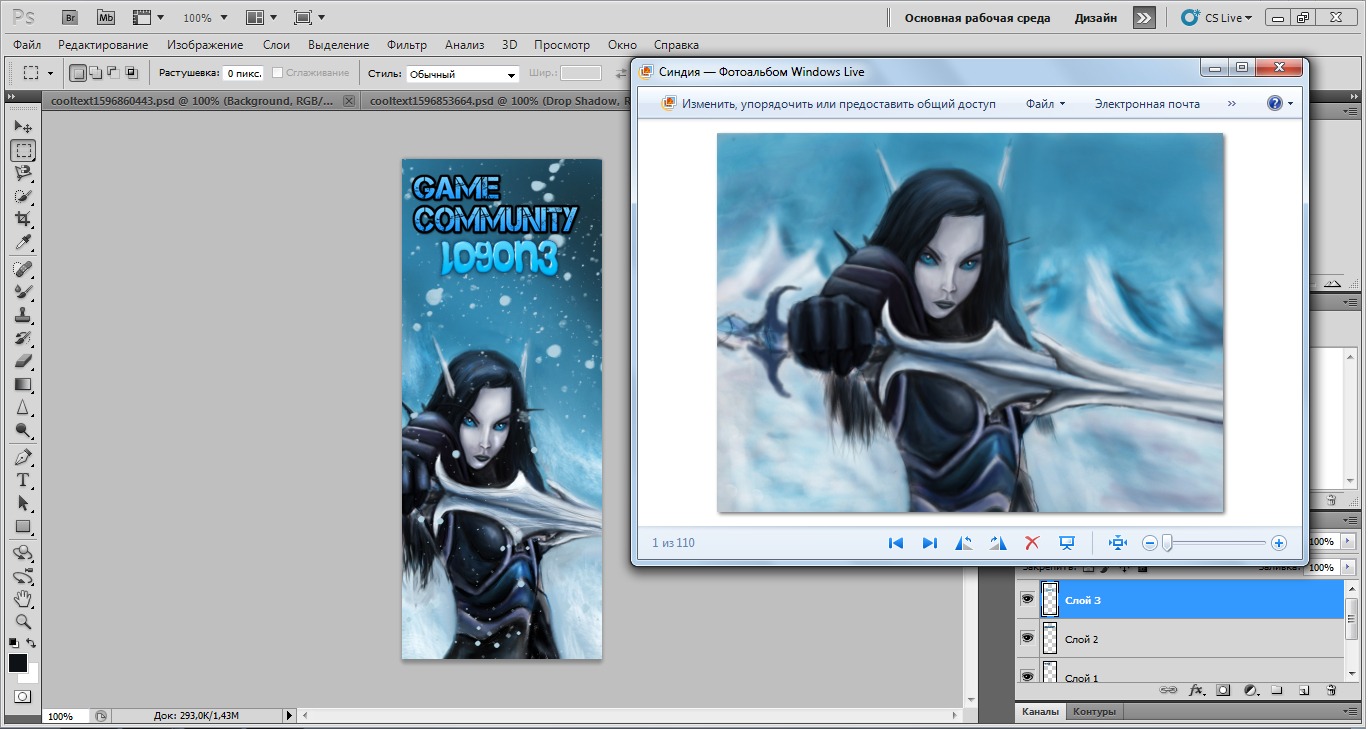Select the History Brush tool
1368x729 pixels.
point(23,338)
